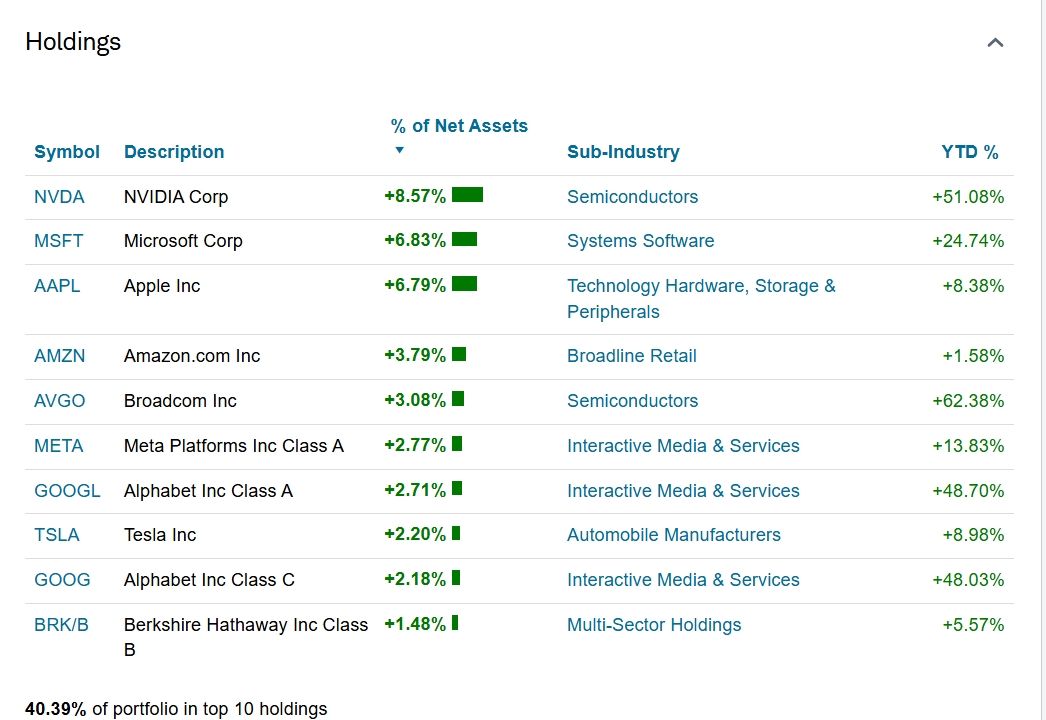The width and height of the screenshot is (1046, 720).
Task: Sort by % of Net Assets header
Action: click(459, 126)
